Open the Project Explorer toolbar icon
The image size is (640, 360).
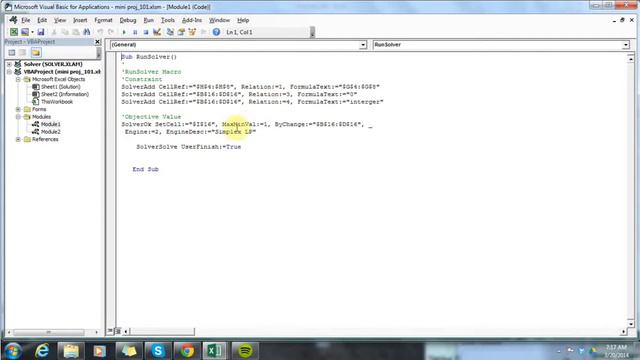[x=170, y=32]
